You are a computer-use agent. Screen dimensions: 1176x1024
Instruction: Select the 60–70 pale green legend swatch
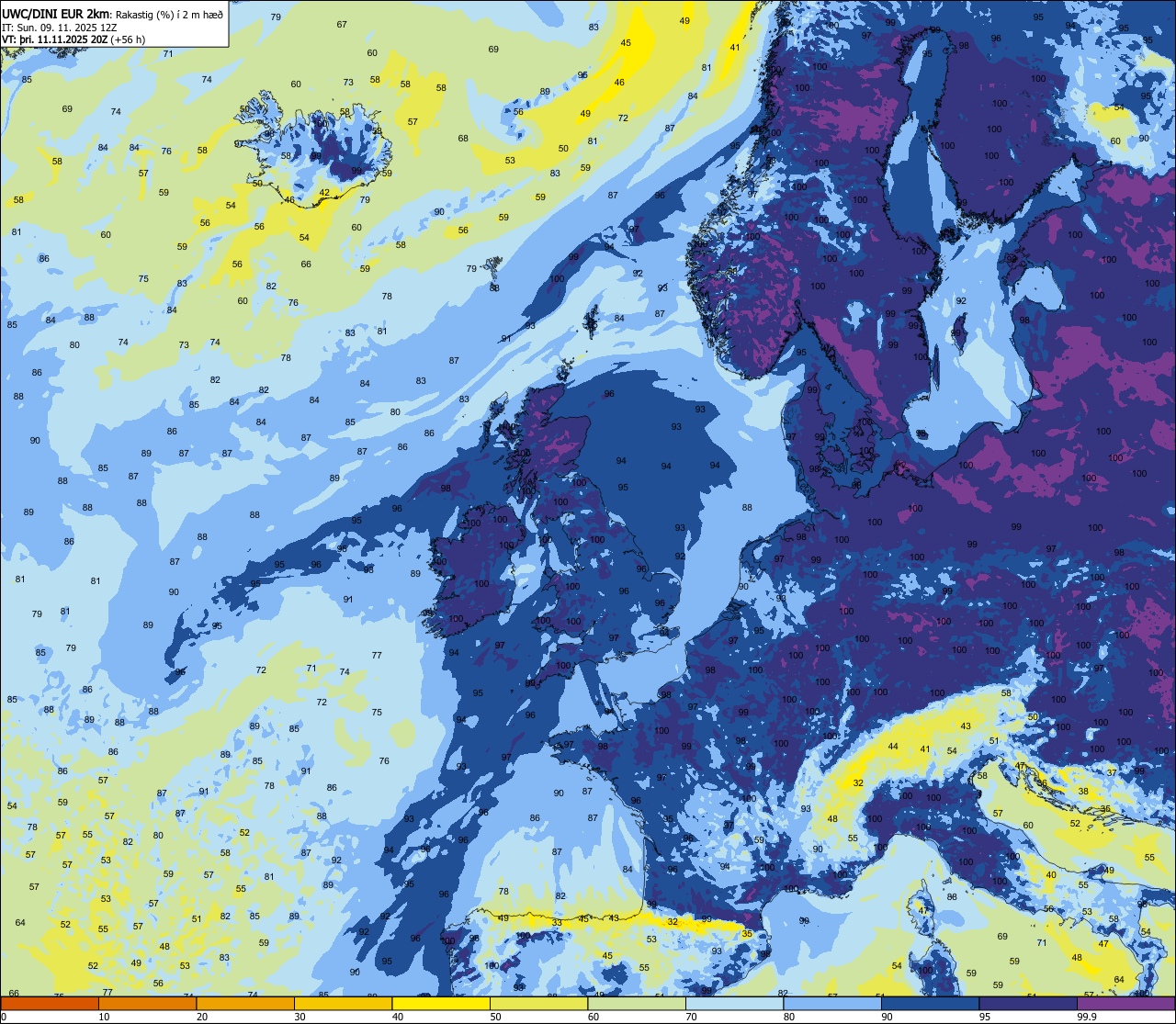pos(637,1003)
